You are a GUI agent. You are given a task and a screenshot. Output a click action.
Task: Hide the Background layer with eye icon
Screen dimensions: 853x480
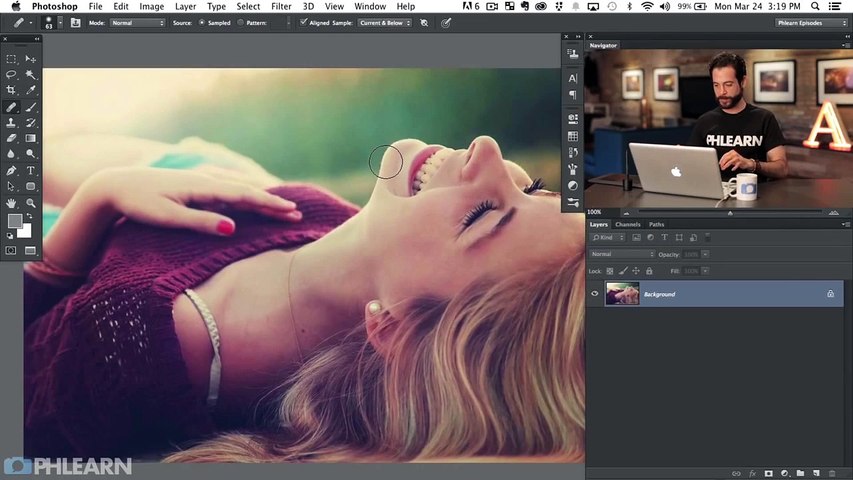pyautogui.click(x=595, y=294)
